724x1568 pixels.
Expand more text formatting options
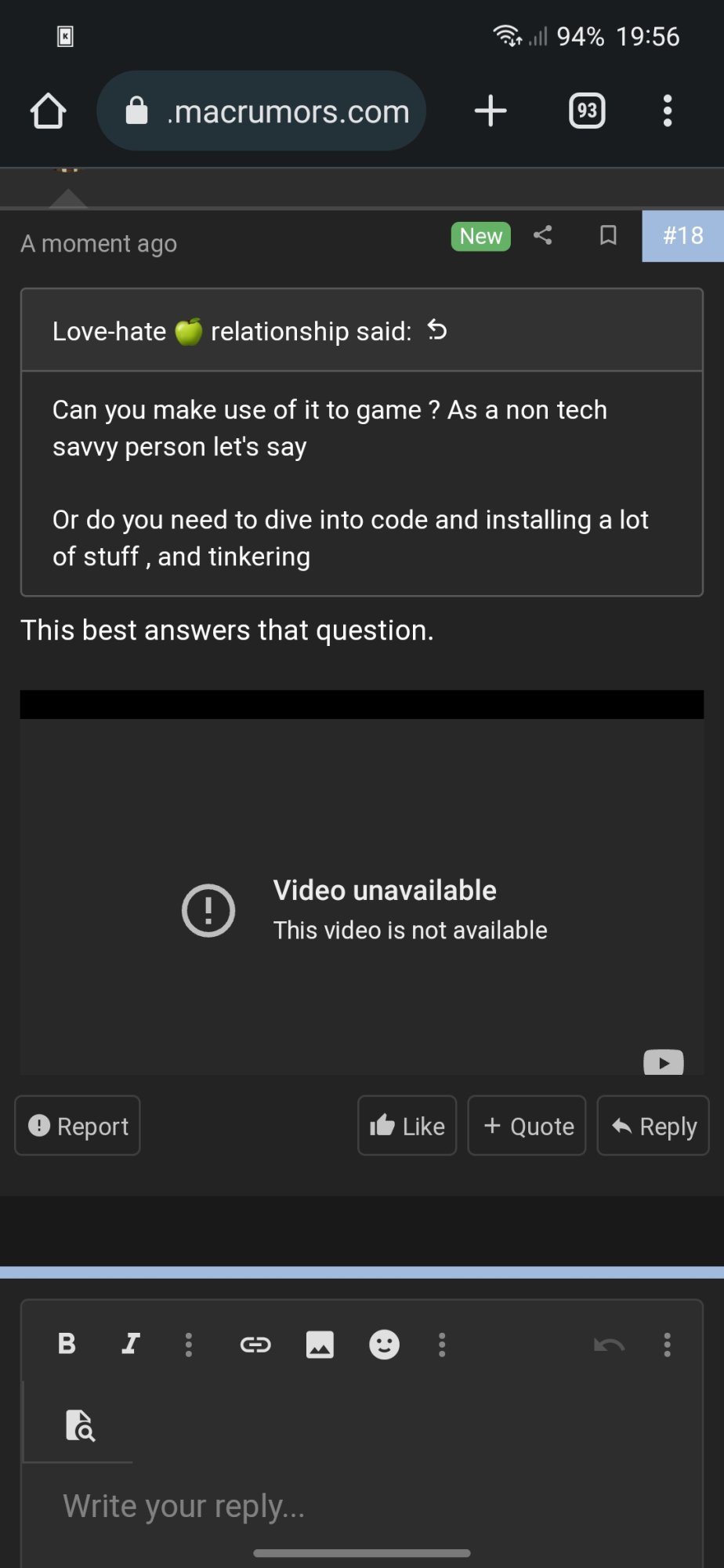[x=188, y=1344]
